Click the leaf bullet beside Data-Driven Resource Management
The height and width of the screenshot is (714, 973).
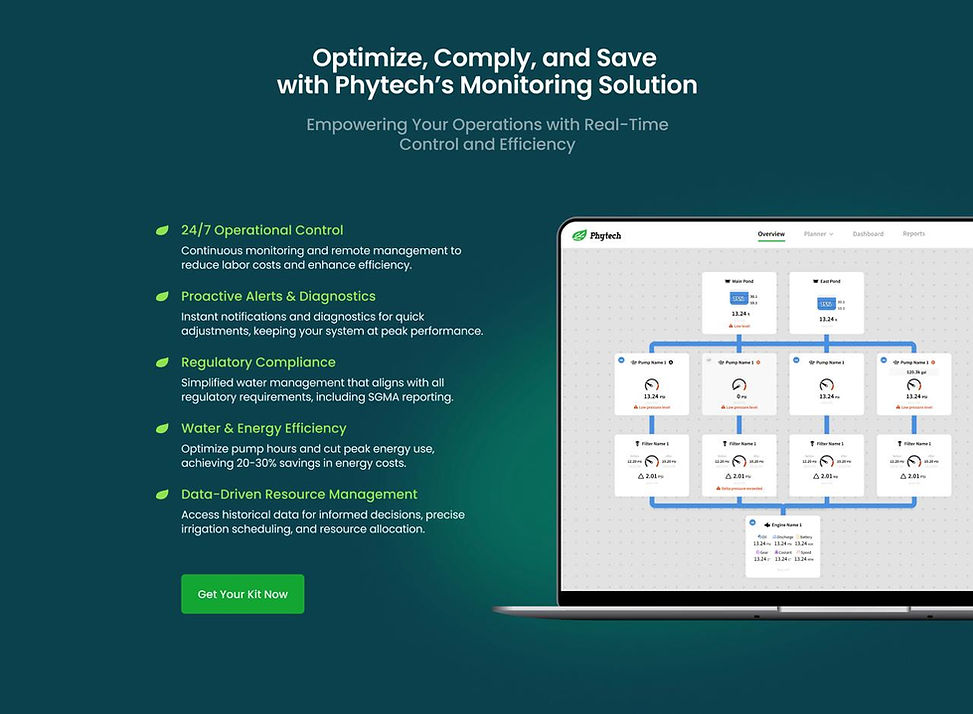(x=162, y=494)
